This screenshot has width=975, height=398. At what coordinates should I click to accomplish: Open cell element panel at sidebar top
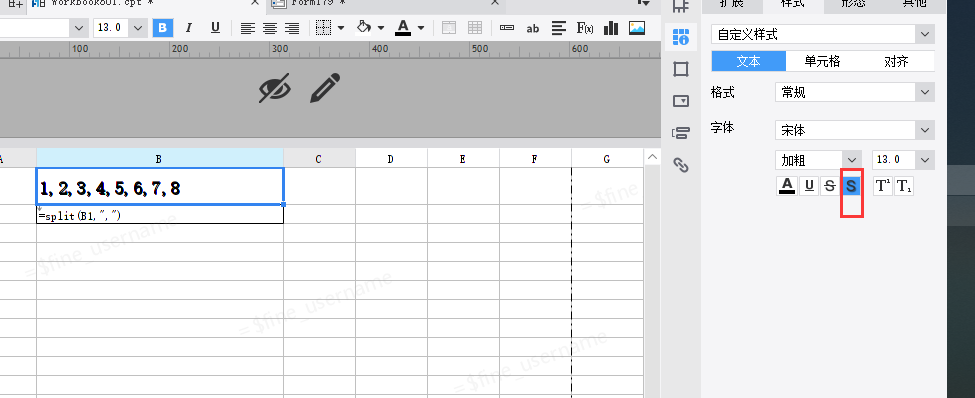click(x=681, y=6)
